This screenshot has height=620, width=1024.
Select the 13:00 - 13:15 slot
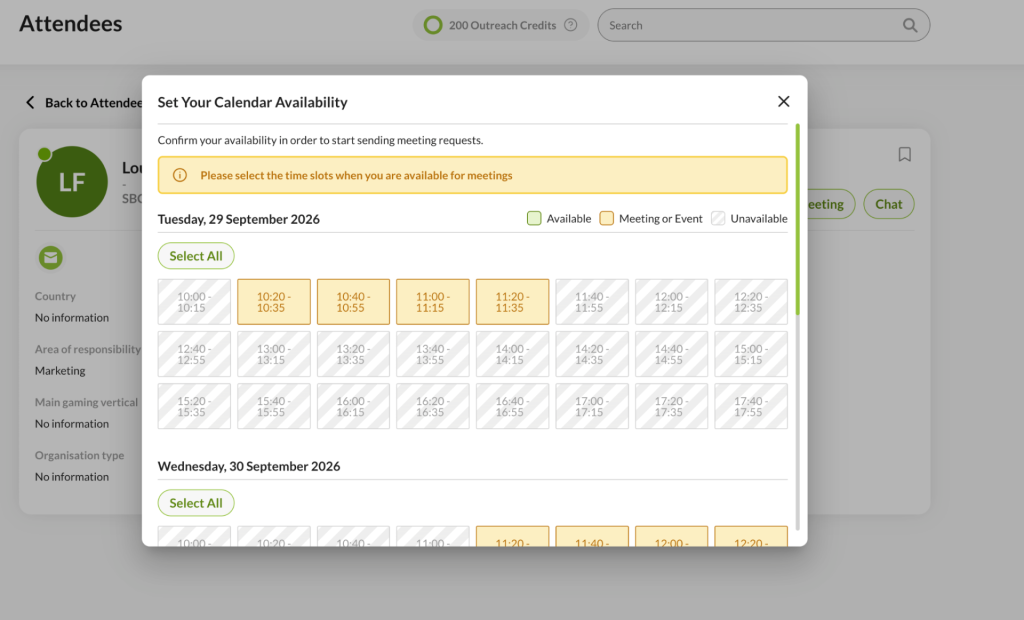point(274,354)
